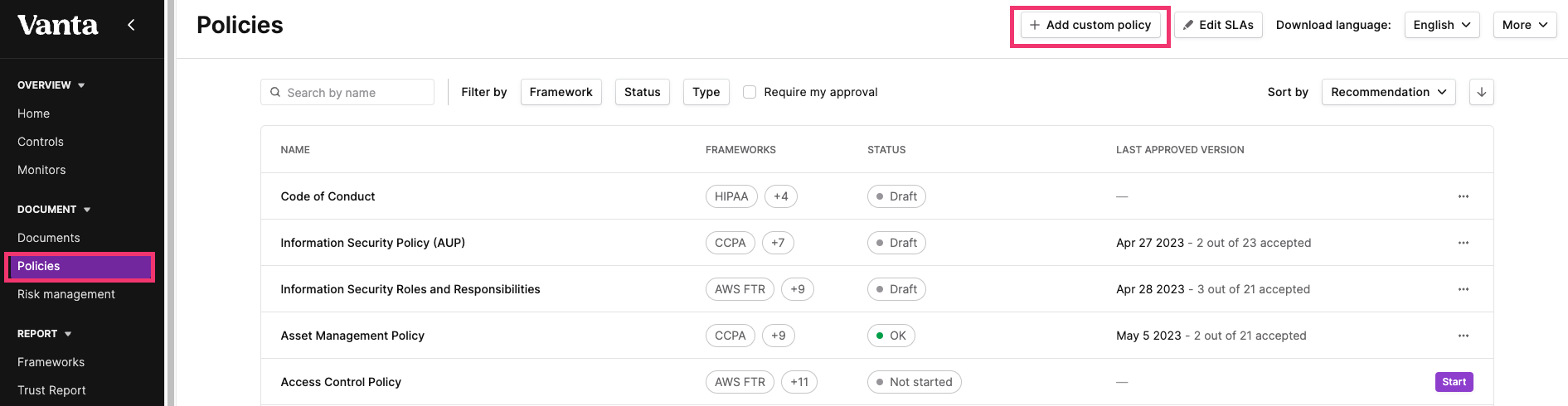This screenshot has height=406, width=1568.
Task: Collapse the sidebar with the chevron arrow
Action: coord(131,25)
